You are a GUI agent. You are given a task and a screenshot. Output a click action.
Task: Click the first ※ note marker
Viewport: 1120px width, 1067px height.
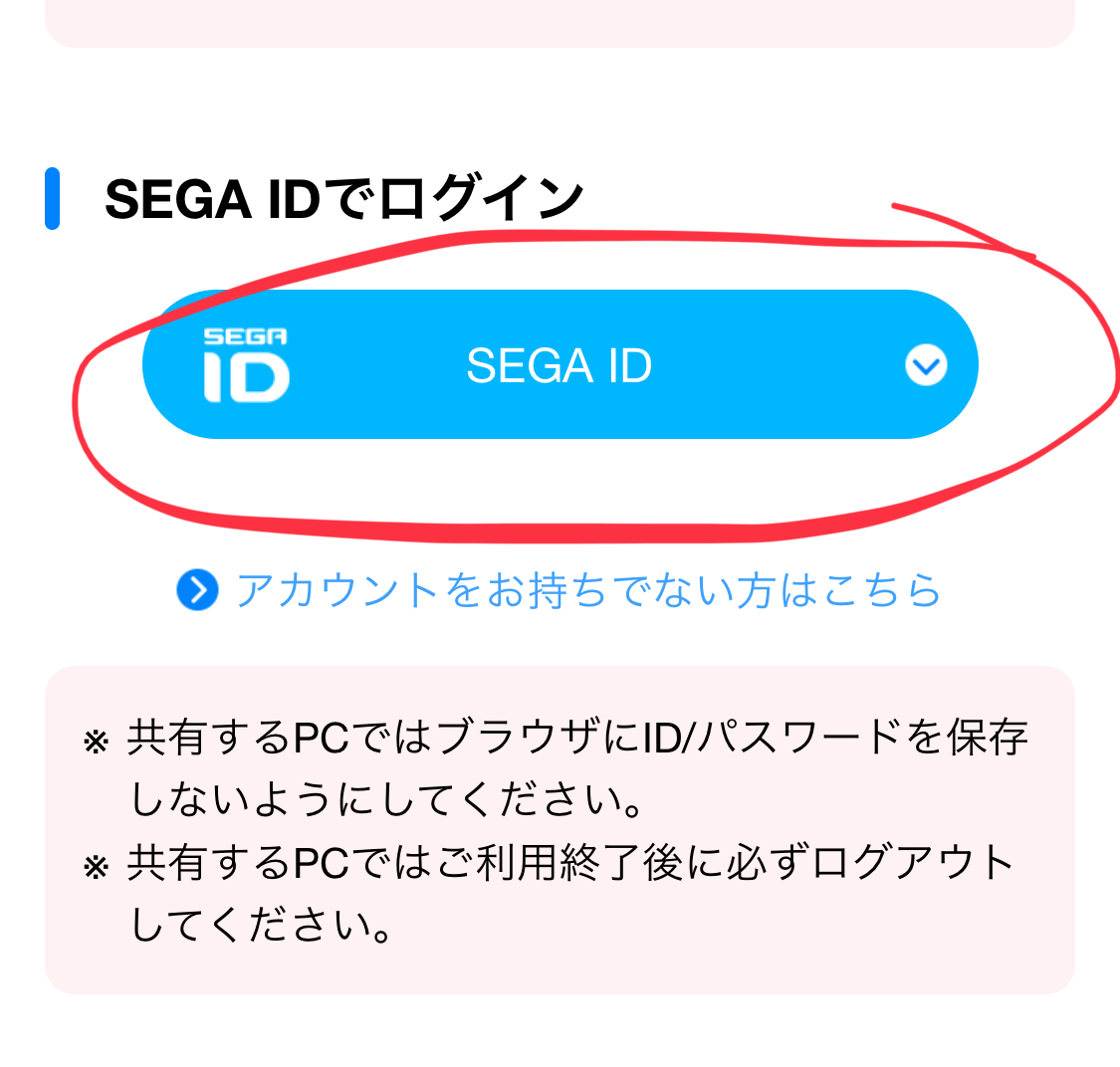click(96, 742)
